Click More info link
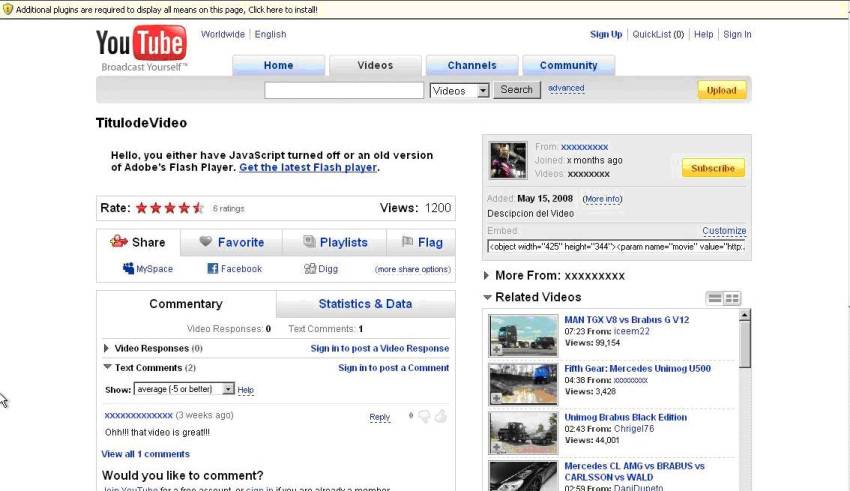 point(602,199)
